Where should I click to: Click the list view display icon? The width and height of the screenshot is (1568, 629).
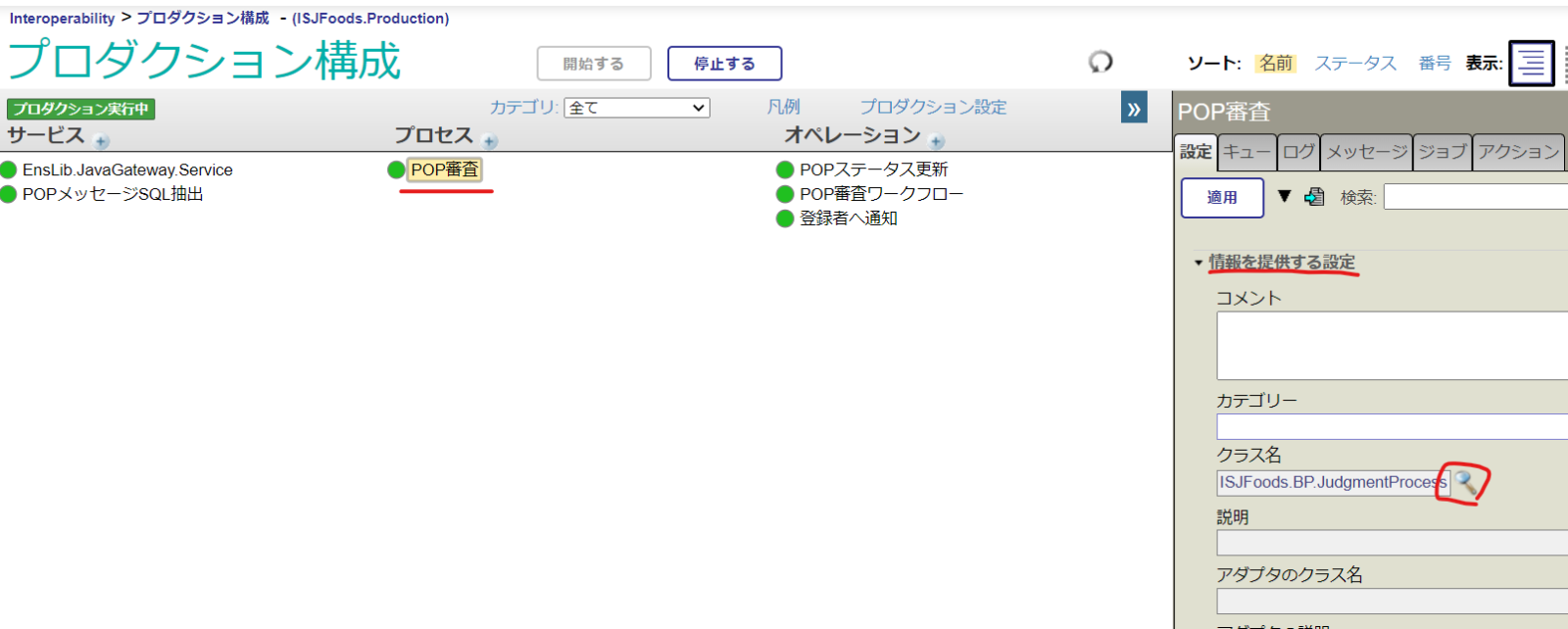pyautogui.click(x=1531, y=64)
